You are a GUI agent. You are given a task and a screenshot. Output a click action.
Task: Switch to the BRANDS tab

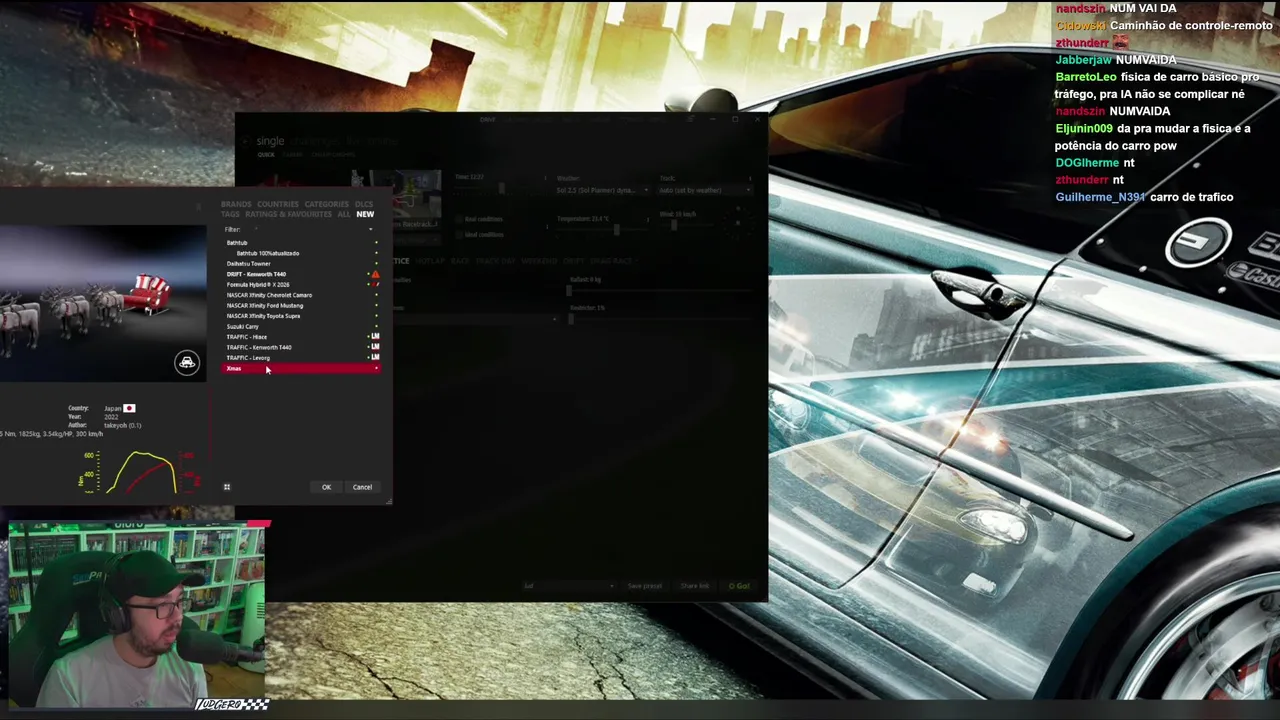236,204
